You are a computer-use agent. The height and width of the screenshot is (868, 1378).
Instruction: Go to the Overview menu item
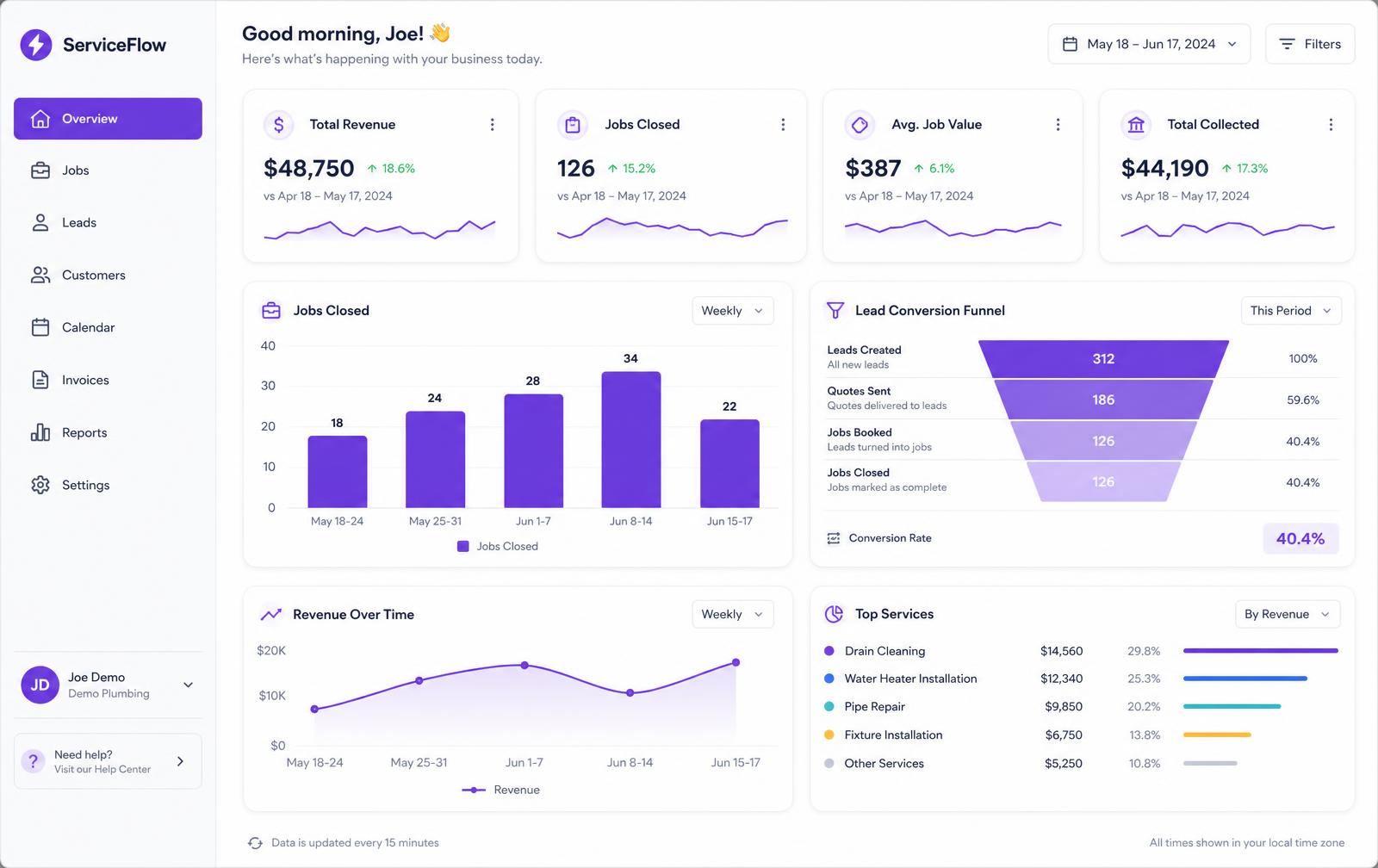(108, 119)
